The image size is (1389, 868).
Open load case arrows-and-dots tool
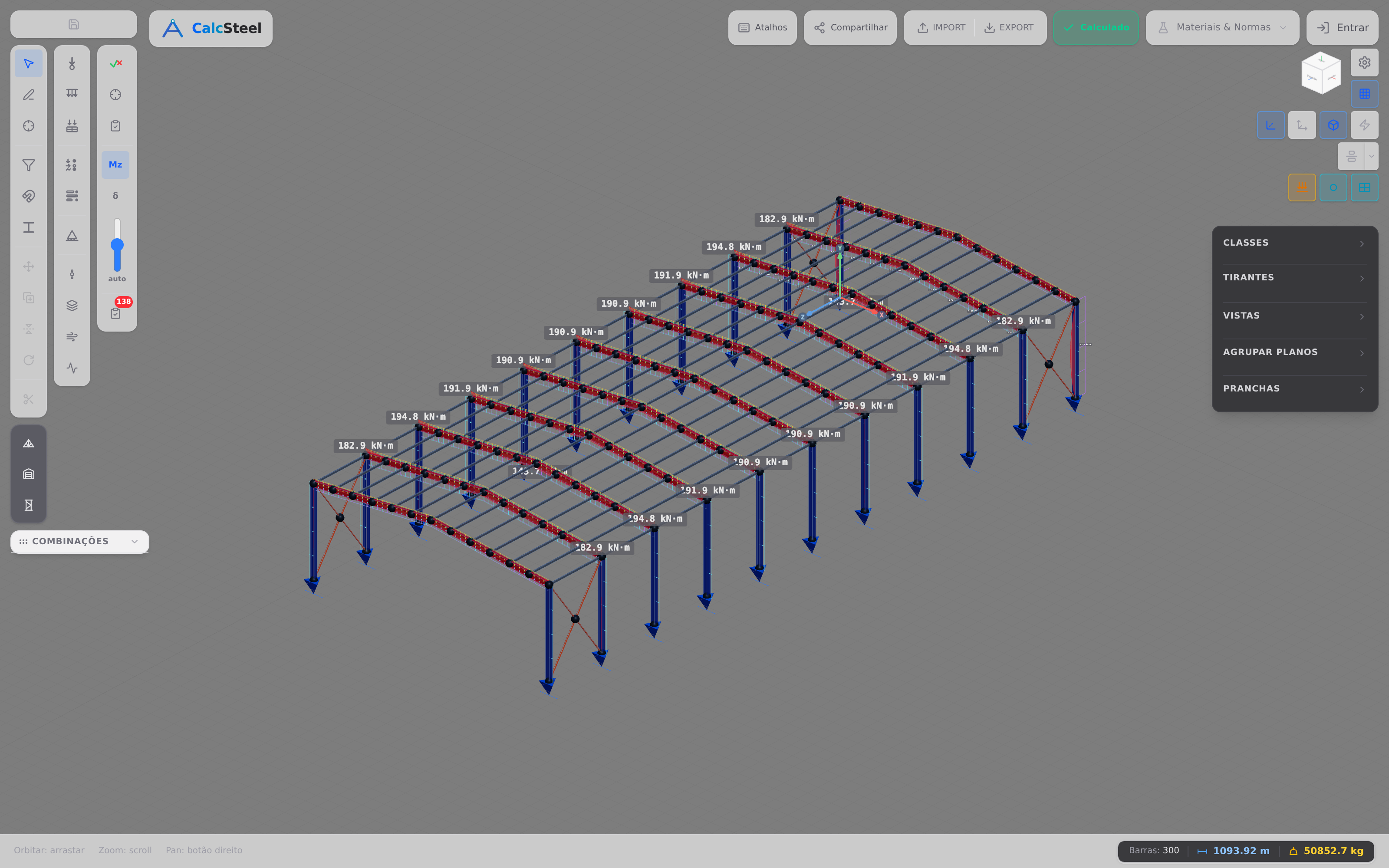[x=72, y=165]
